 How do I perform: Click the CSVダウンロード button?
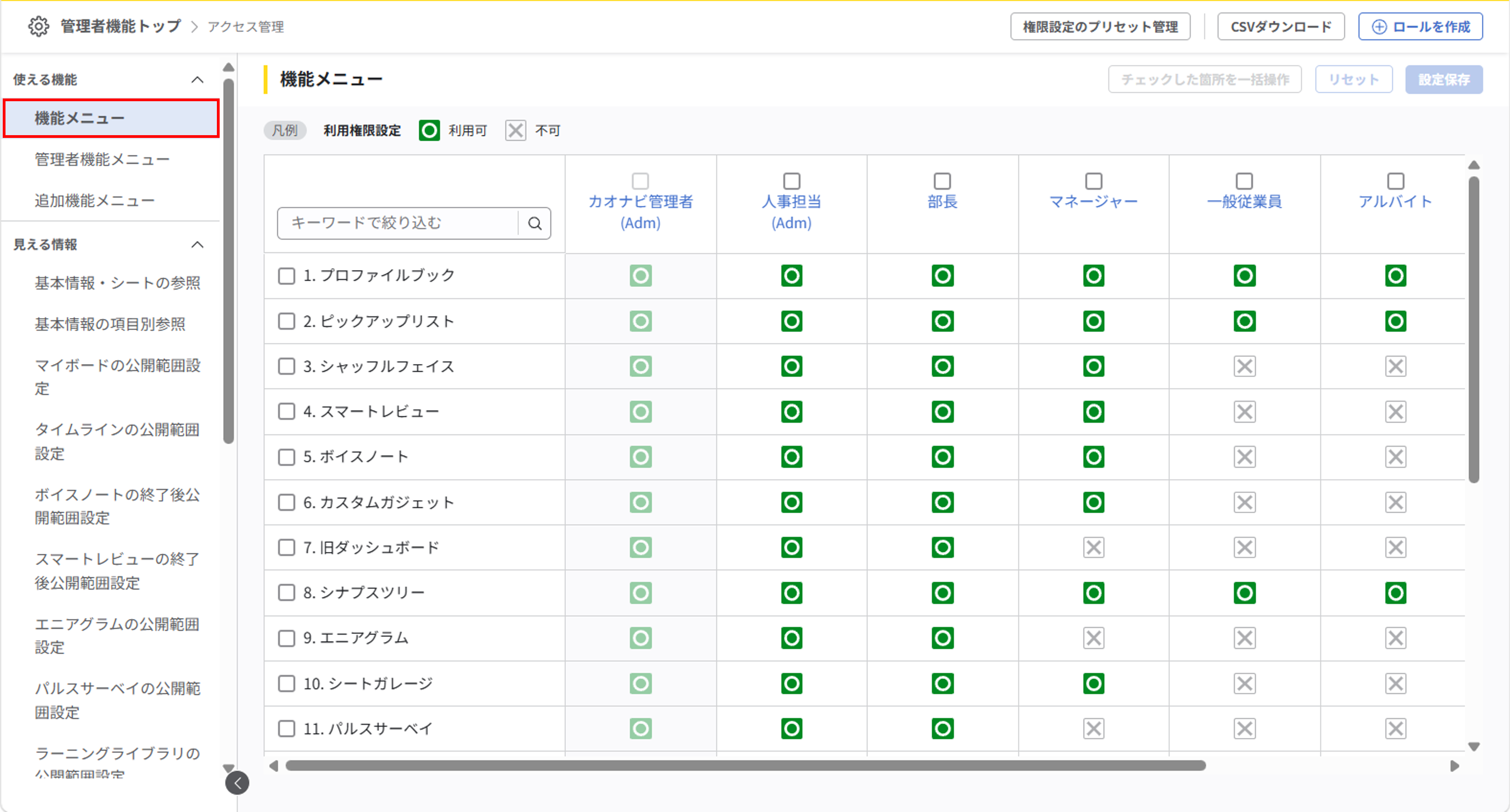point(1281,27)
